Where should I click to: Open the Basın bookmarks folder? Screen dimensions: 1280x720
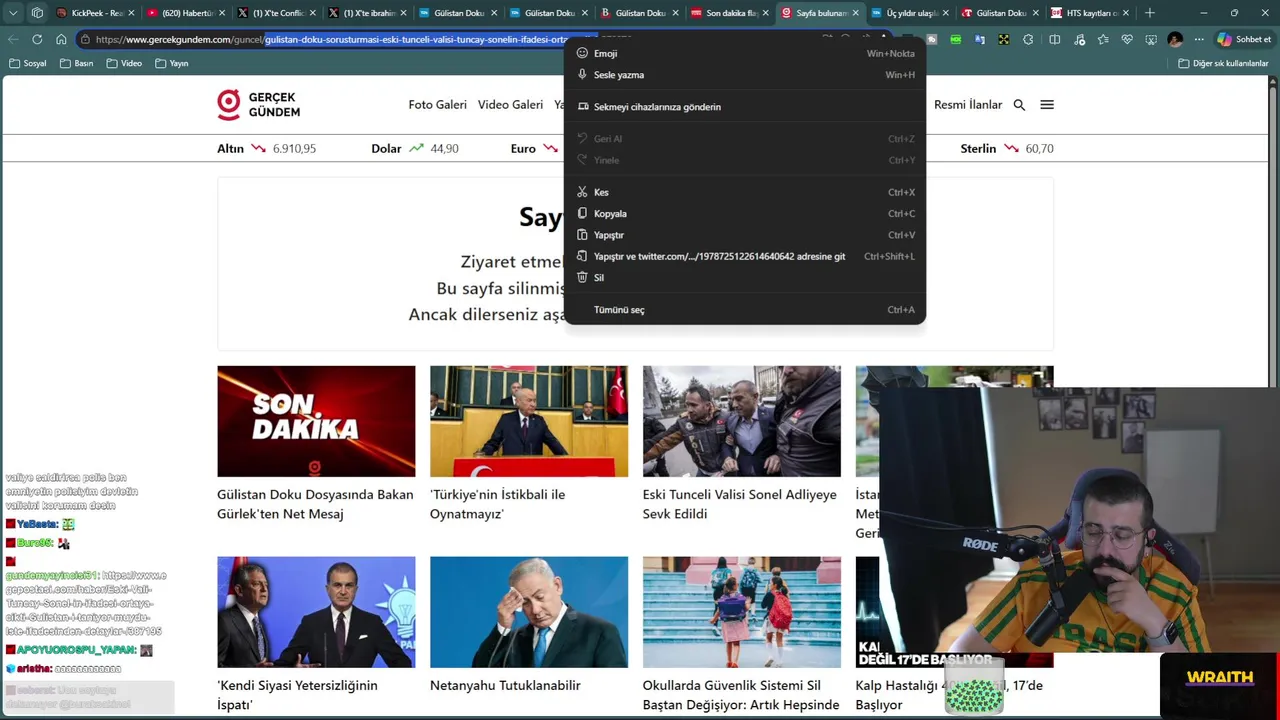[x=76, y=63]
